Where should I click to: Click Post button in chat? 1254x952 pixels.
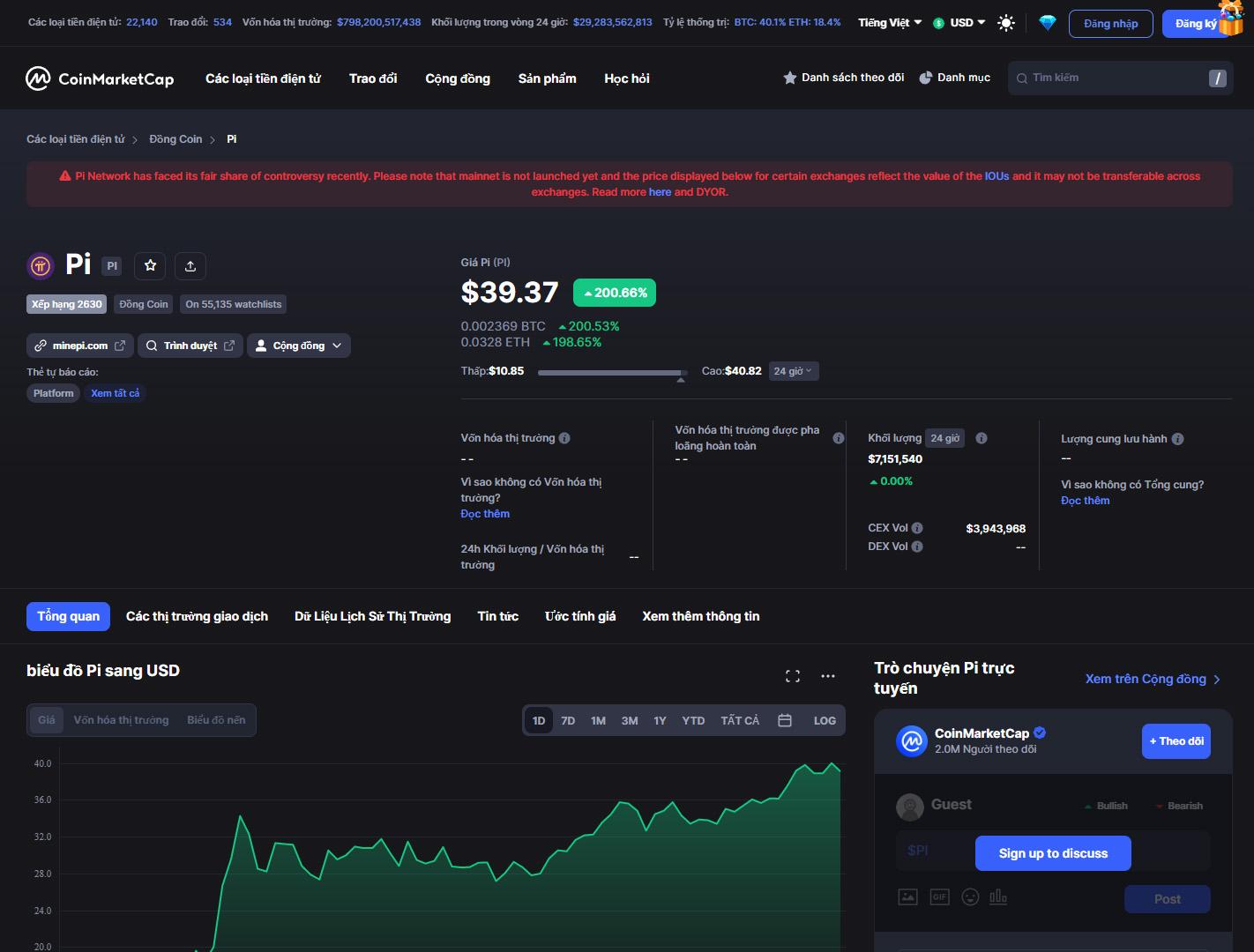pyautogui.click(x=1168, y=899)
